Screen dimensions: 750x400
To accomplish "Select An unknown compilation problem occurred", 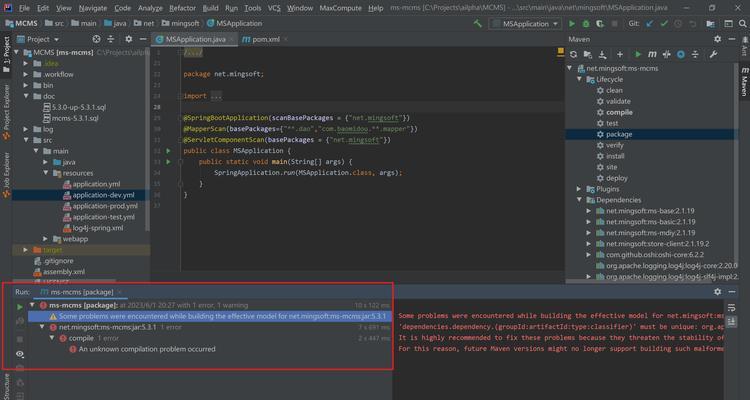I will (x=147, y=349).
